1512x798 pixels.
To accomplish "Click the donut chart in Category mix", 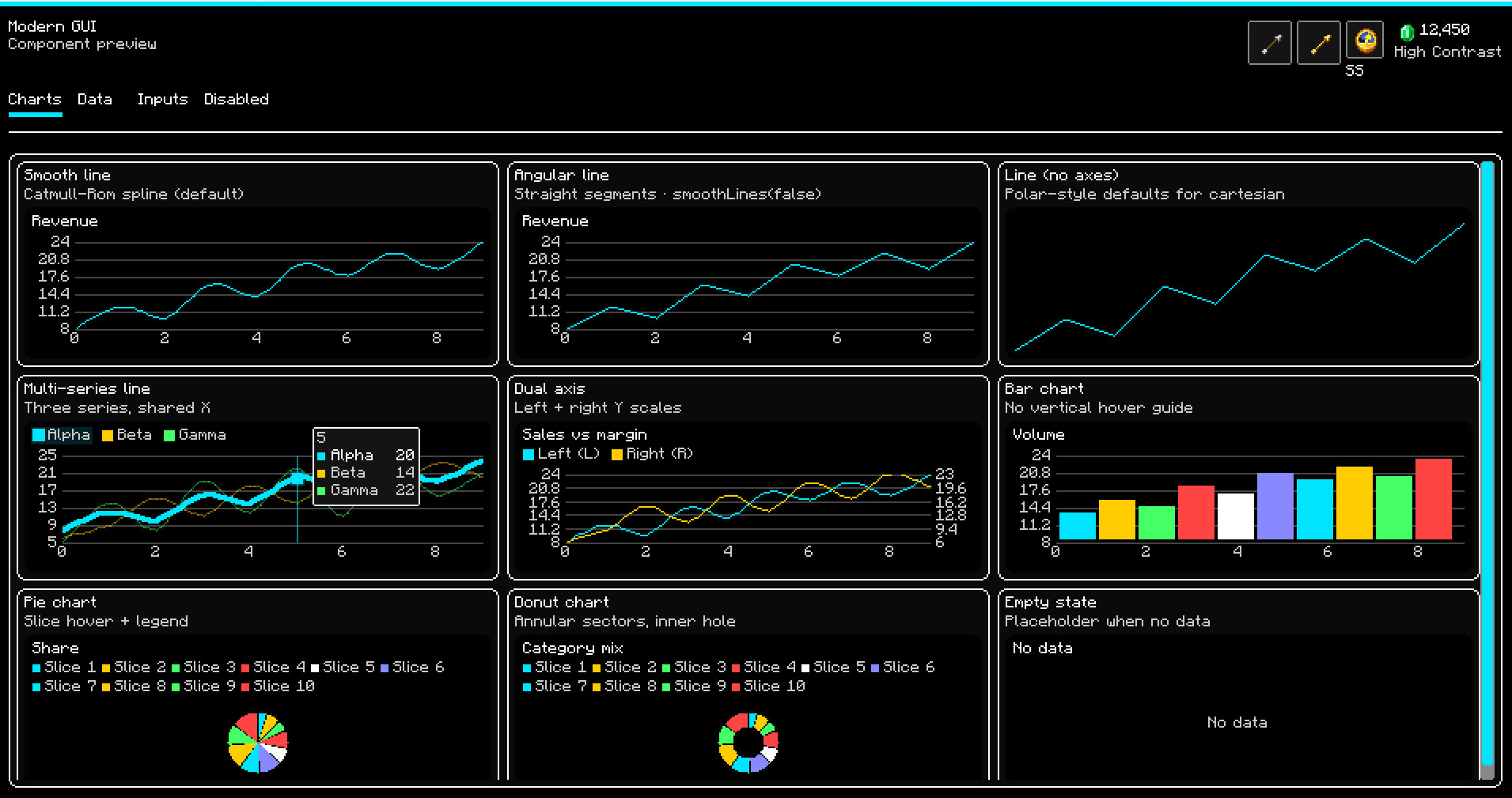I will click(748, 743).
